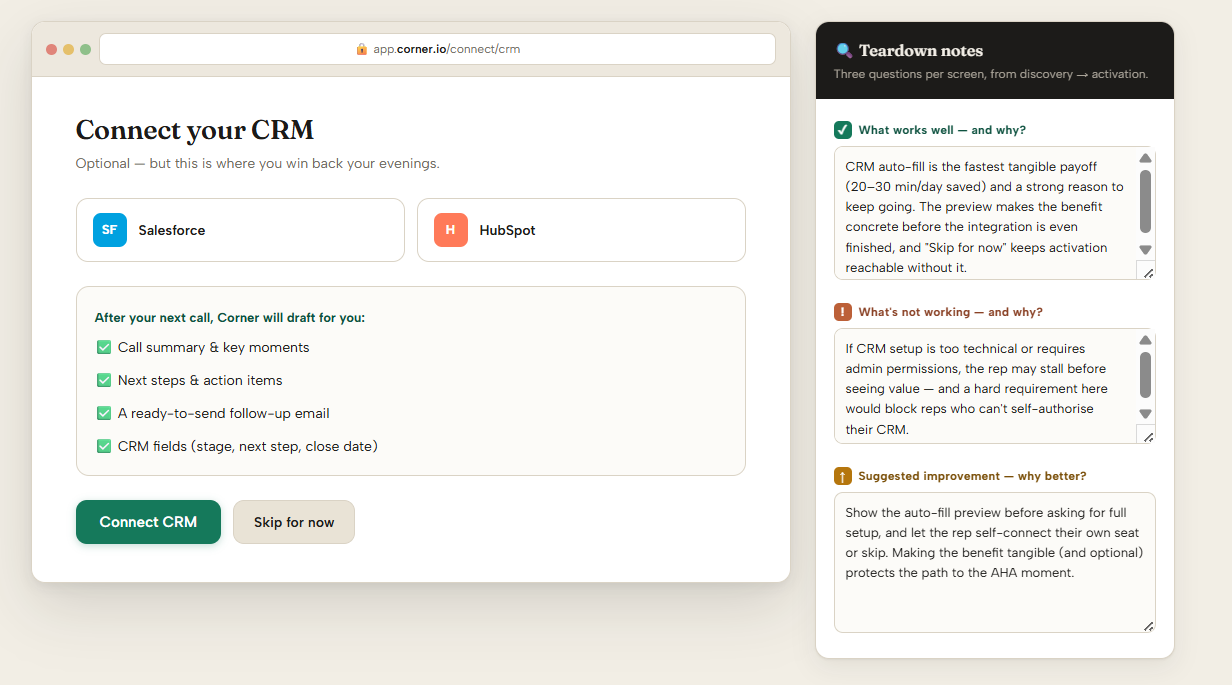Click the yellow minimize window dot

(x=68, y=49)
